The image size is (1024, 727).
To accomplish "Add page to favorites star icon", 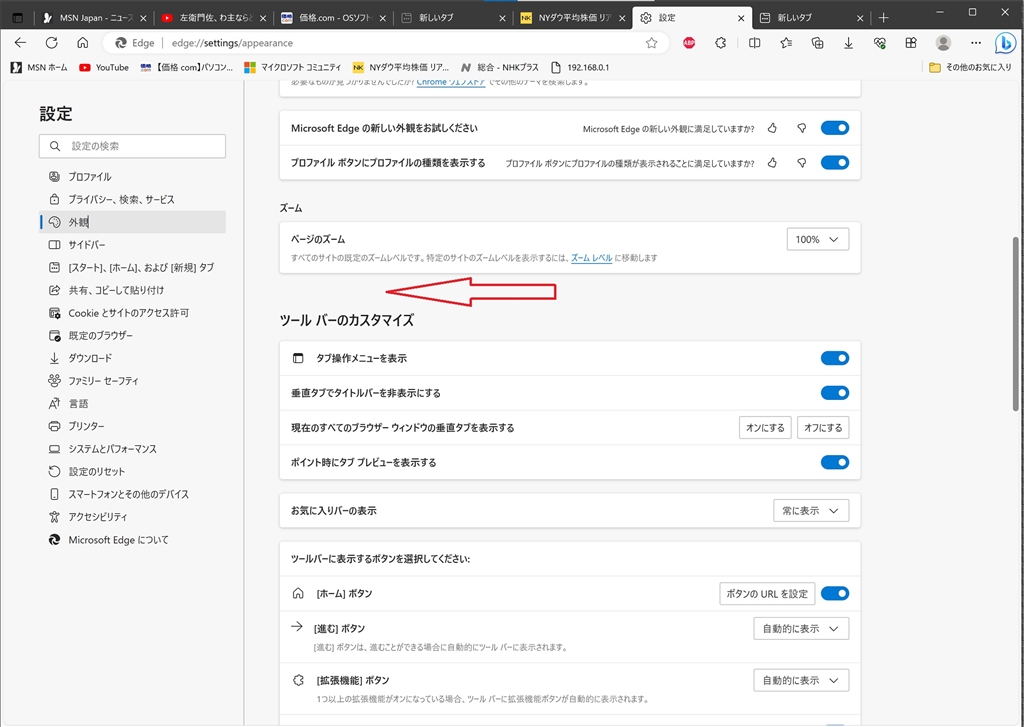I will click(651, 43).
